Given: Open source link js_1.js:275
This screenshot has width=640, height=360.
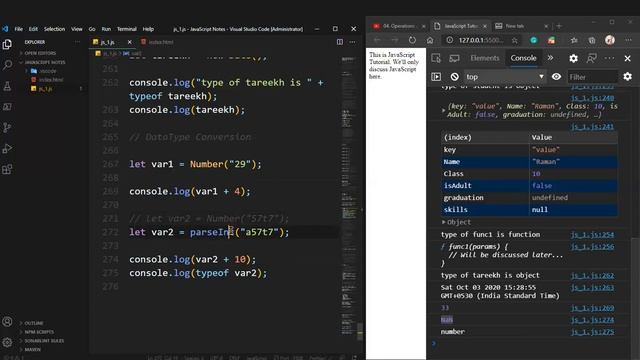Looking at the screenshot, I should (592, 332).
